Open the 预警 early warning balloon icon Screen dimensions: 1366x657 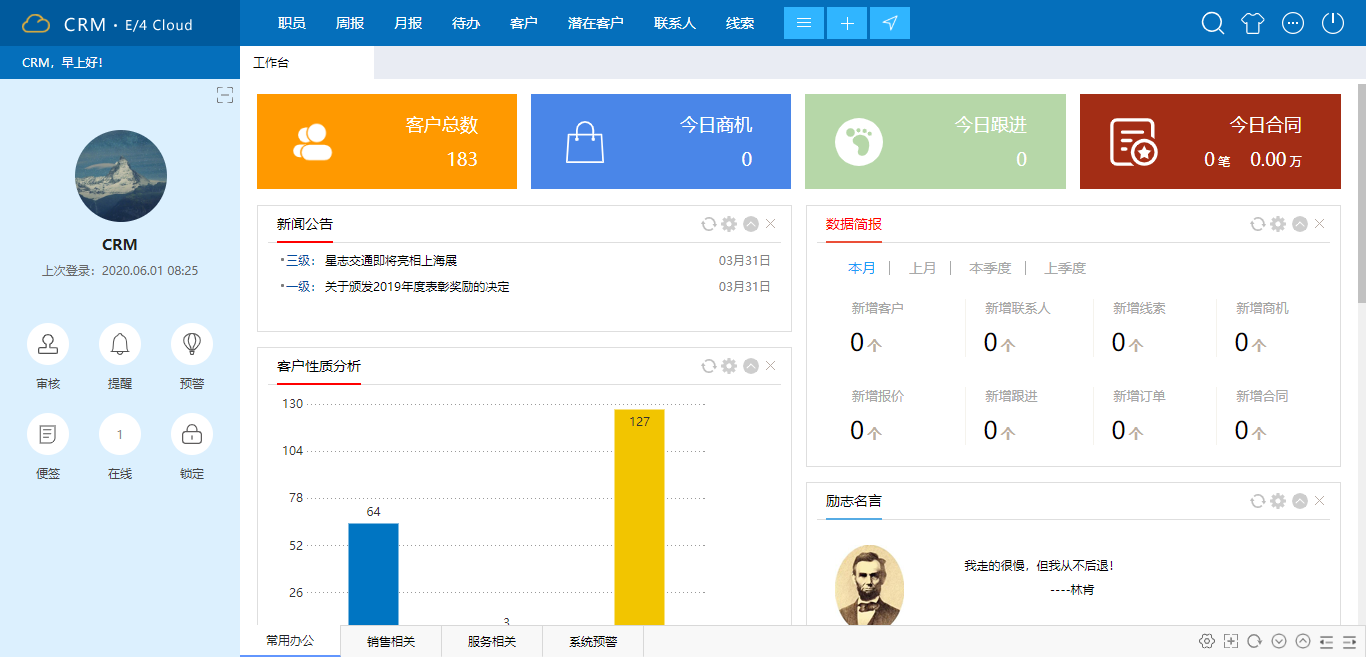click(191, 344)
